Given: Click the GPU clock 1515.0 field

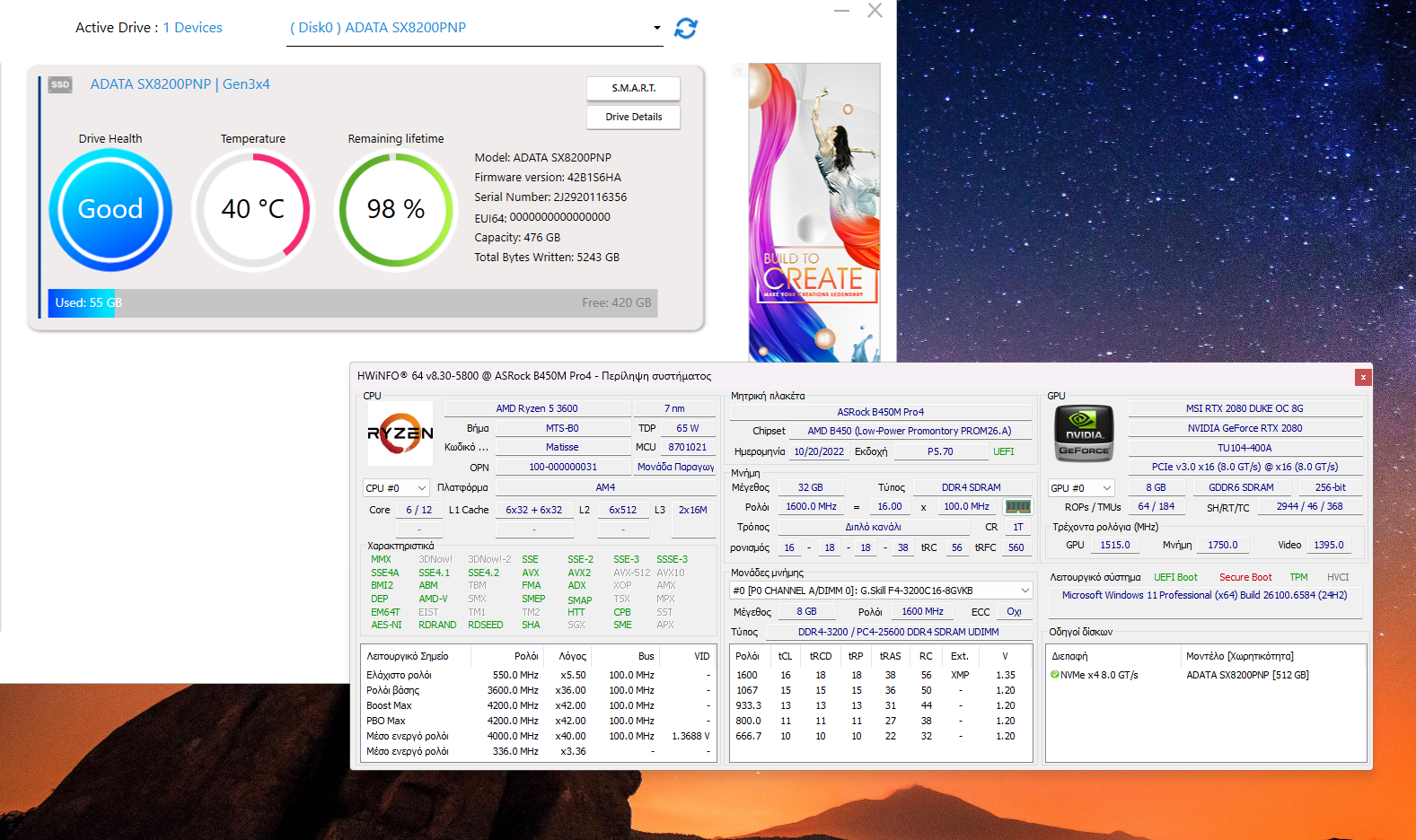Looking at the screenshot, I should (x=1115, y=545).
